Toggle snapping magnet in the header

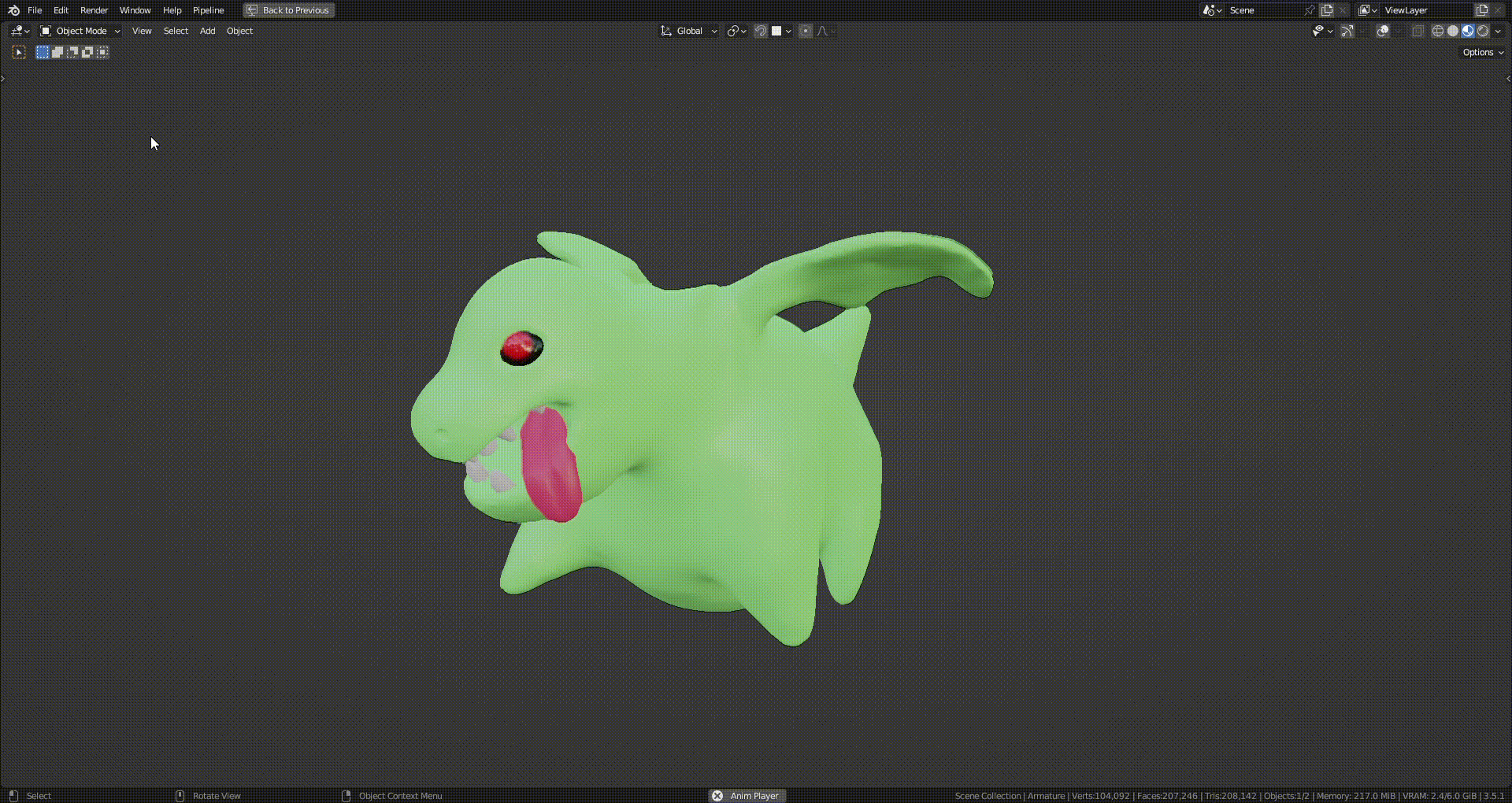pyautogui.click(x=761, y=31)
